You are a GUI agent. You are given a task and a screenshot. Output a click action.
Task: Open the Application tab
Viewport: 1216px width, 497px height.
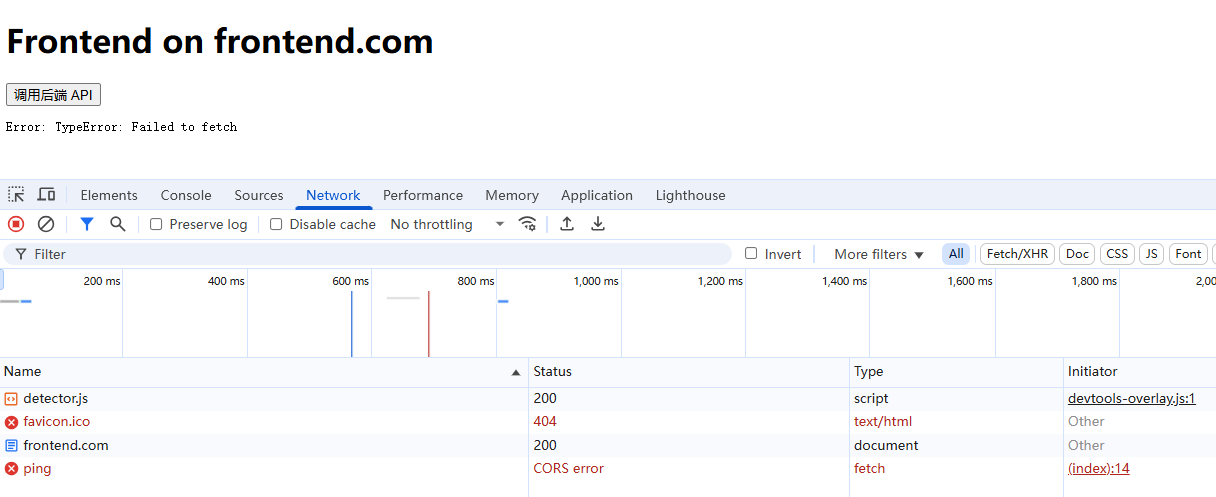596,195
